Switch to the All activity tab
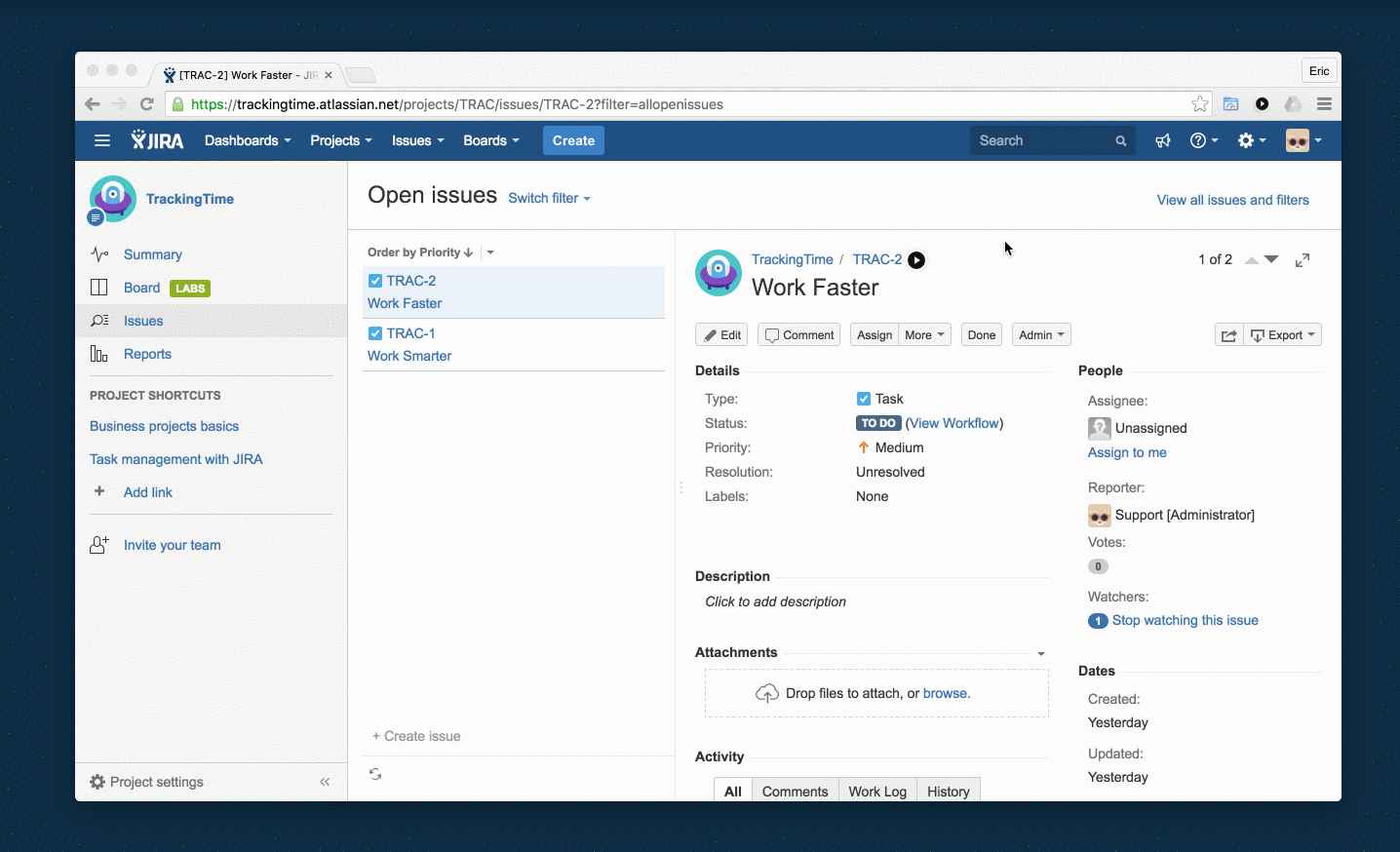 (x=733, y=791)
